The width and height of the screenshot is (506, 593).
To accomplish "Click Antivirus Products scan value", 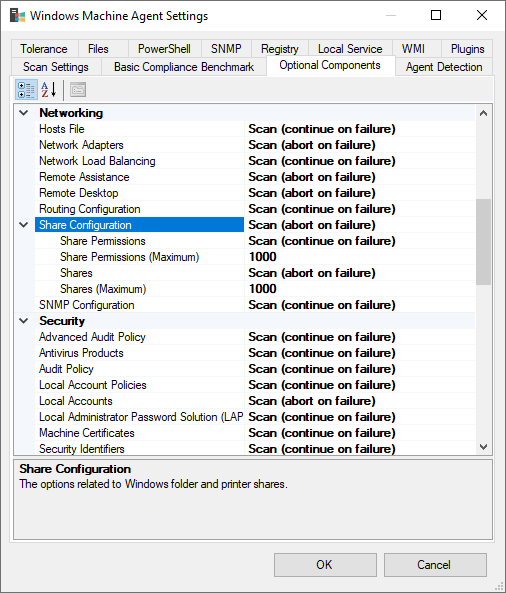I will click(360, 353).
